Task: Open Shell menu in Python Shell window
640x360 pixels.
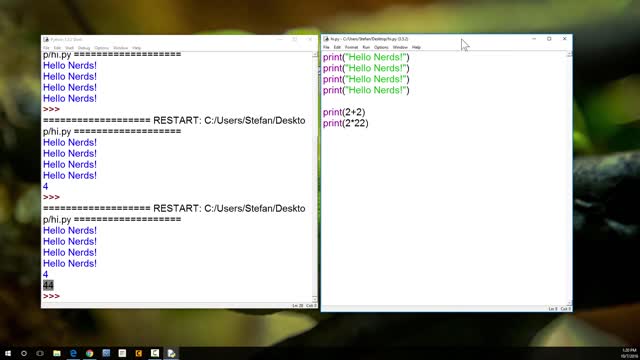Action: tap(69, 48)
